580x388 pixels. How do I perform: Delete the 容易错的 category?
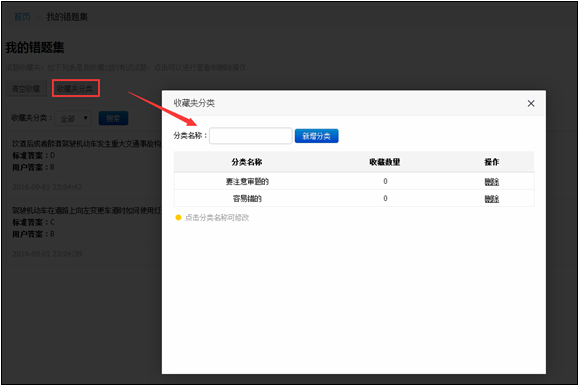pos(492,199)
